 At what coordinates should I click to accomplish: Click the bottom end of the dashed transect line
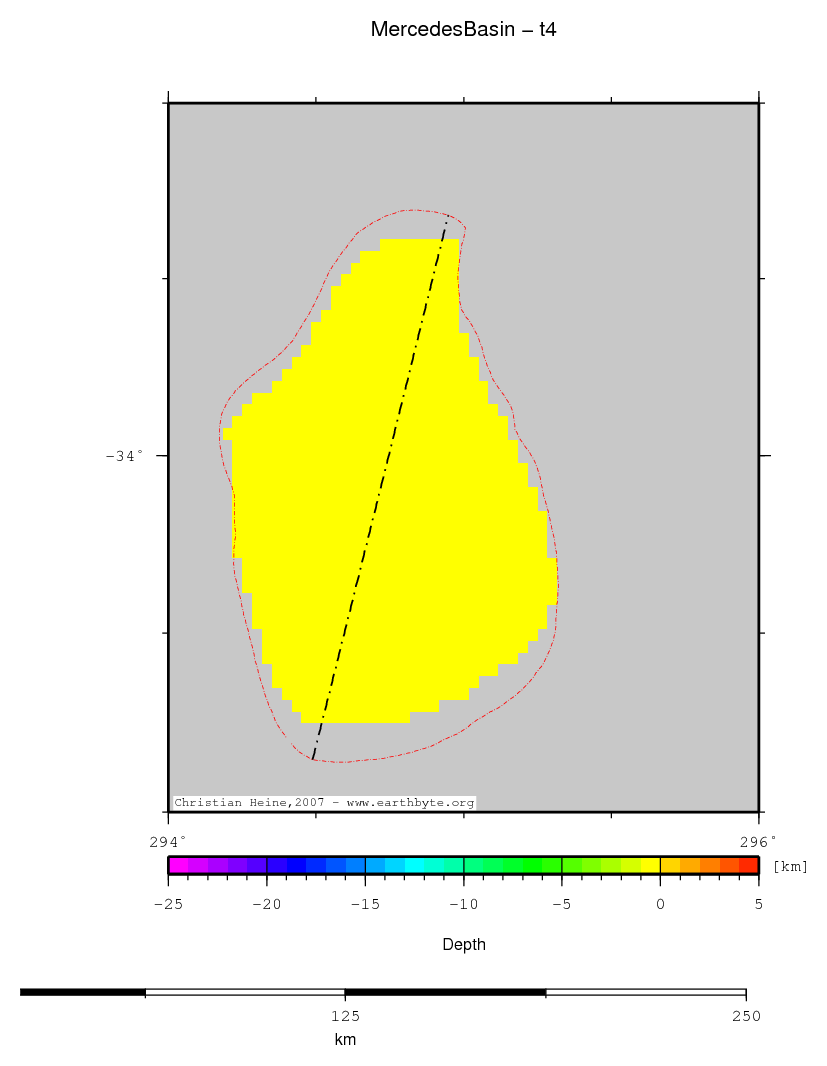[313, 759]
